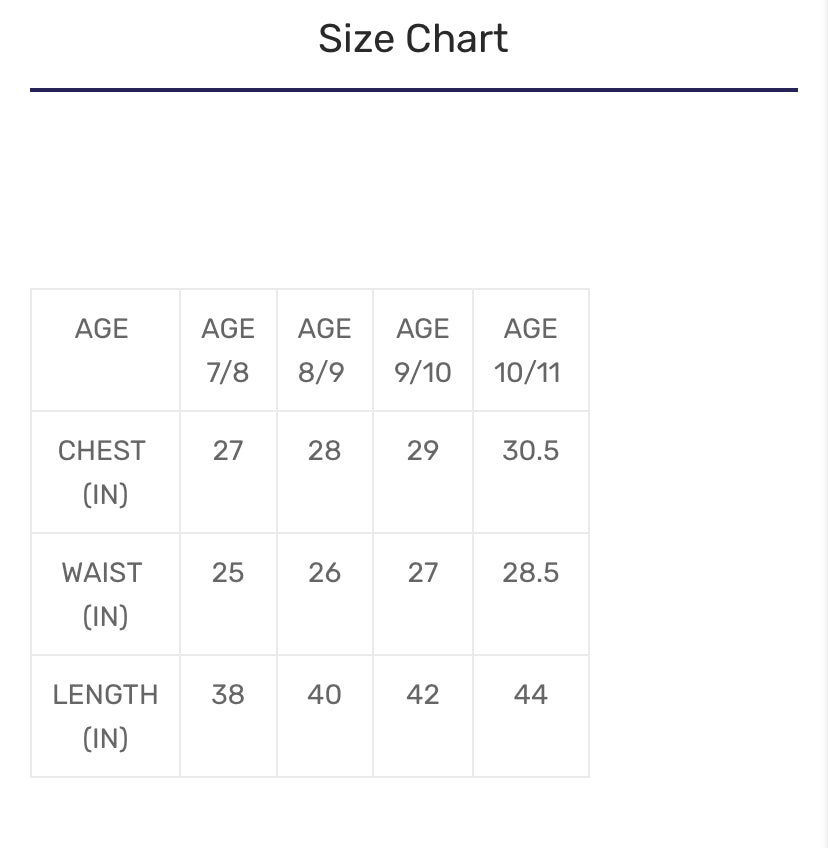The image size is (828, 848).
Task: Select the AGE 7/8 column header
Action: (228, 350)
